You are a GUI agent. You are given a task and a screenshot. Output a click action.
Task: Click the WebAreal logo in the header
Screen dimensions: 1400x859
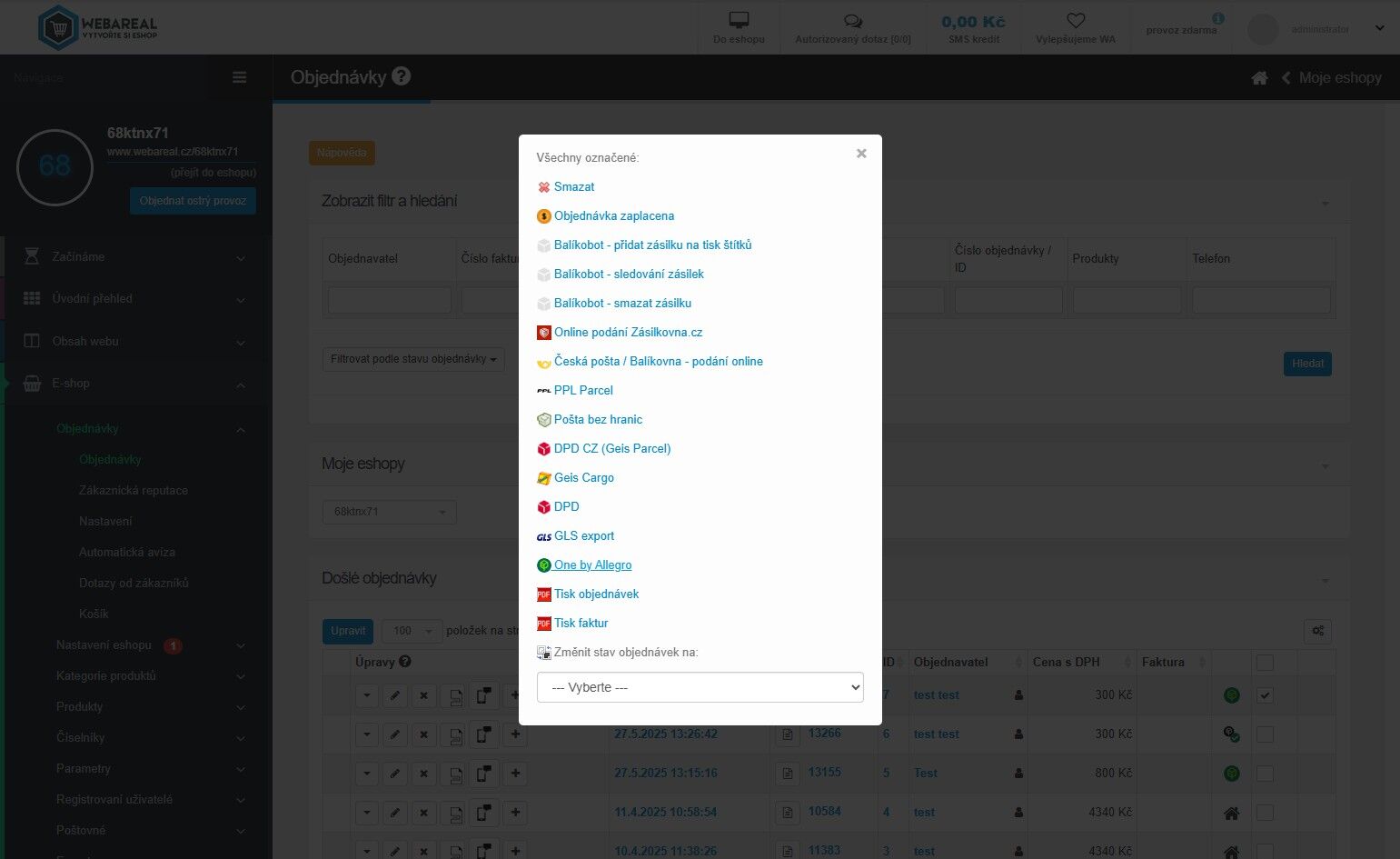[98, 27]
